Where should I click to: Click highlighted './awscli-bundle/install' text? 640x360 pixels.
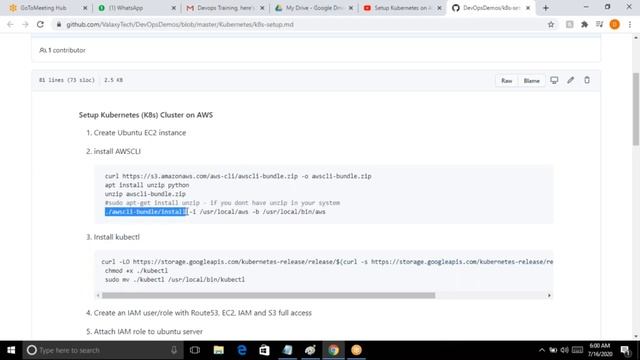click(x=146, y=212)
